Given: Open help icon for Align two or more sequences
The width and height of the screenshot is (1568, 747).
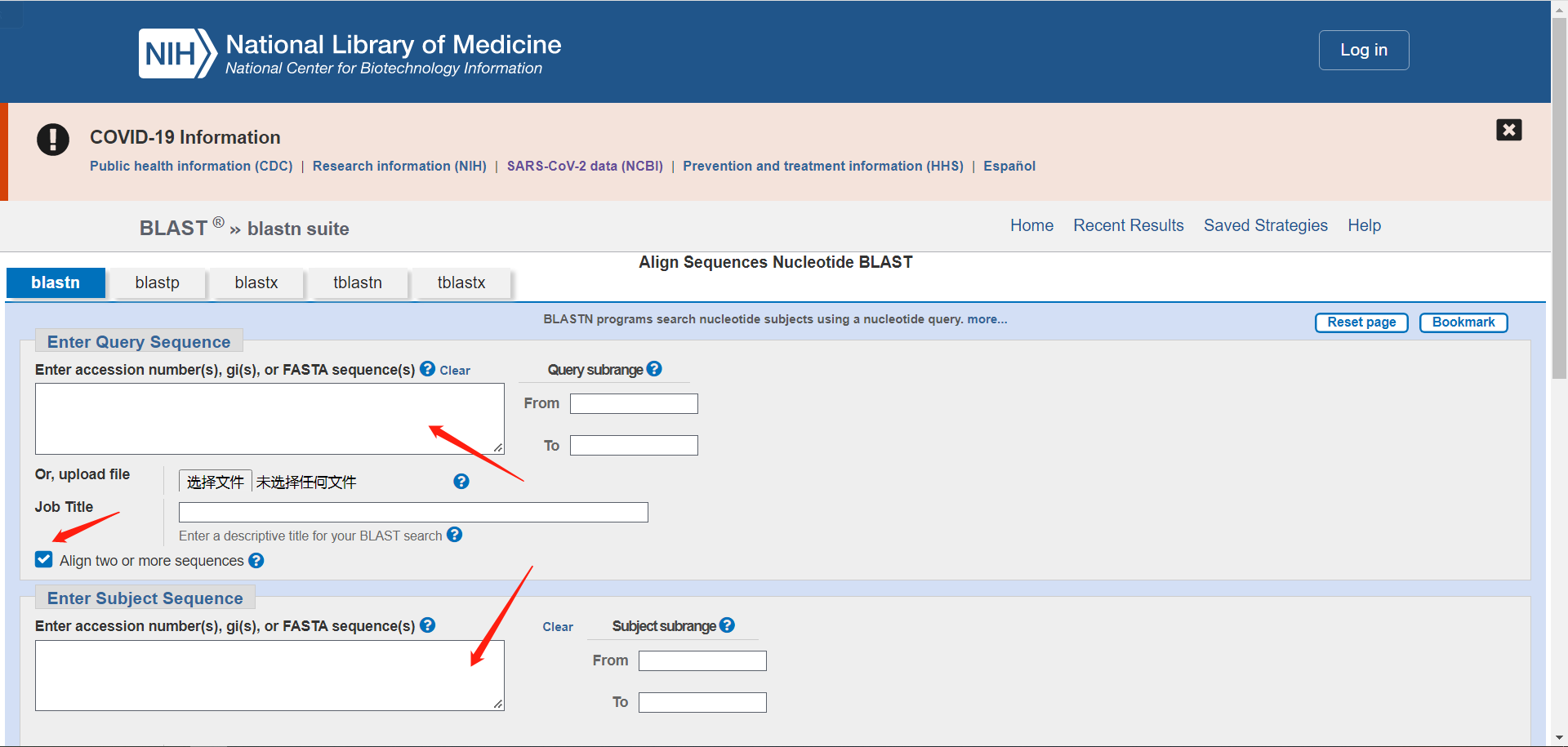Looking at the screenshot, I should click(x=256, y=561).
